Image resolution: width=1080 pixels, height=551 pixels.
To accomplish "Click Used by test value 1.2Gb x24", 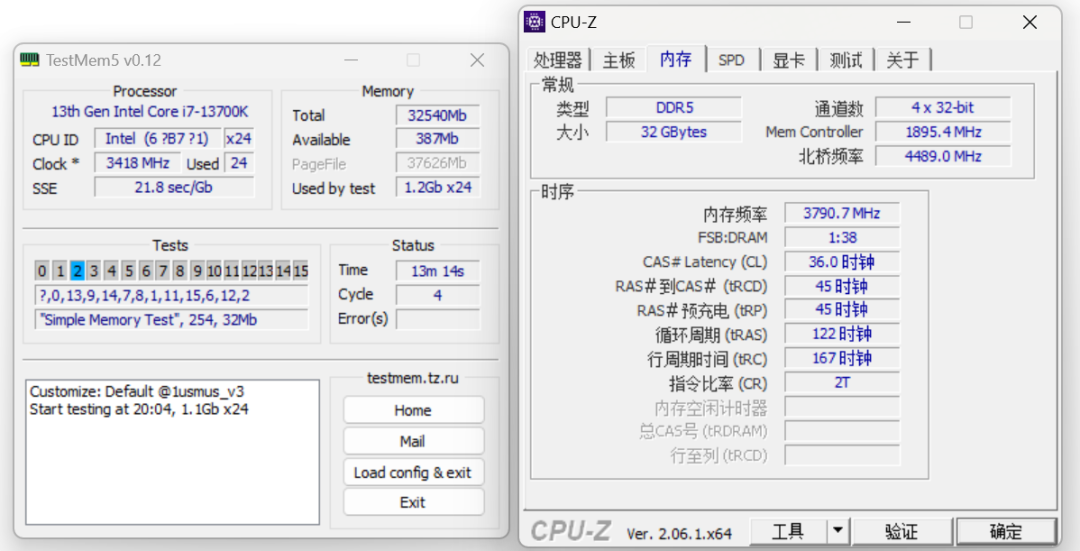I will pos(438,187).
